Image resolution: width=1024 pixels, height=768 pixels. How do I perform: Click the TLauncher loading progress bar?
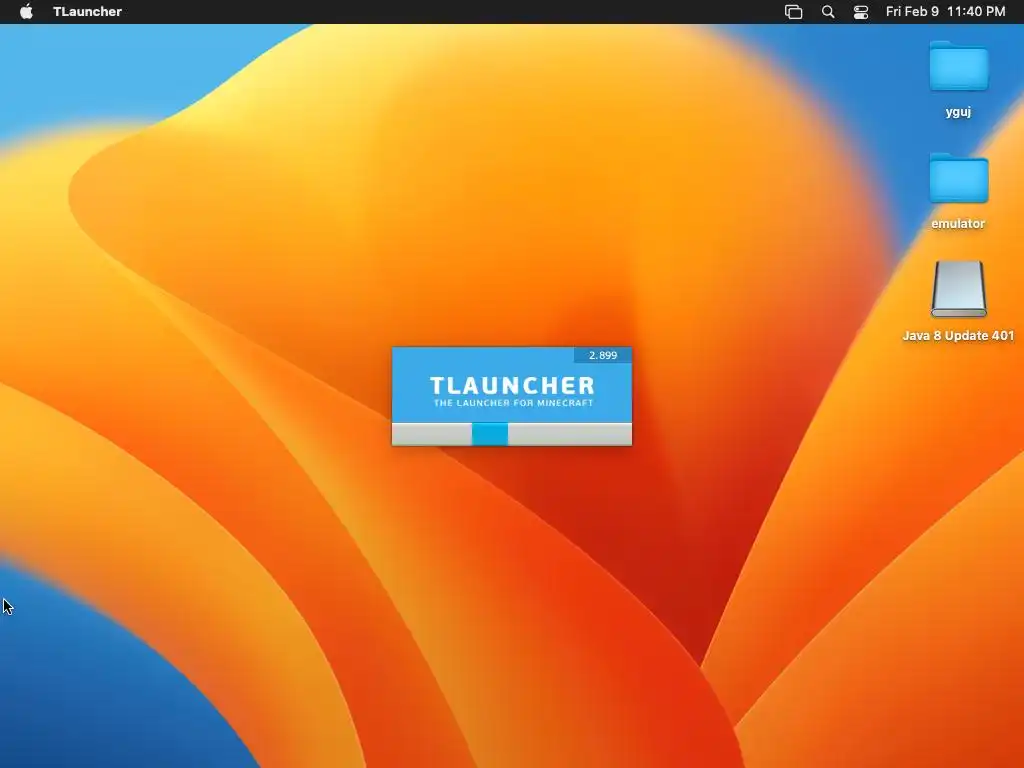pyautogui.click(x=511, y=434)
